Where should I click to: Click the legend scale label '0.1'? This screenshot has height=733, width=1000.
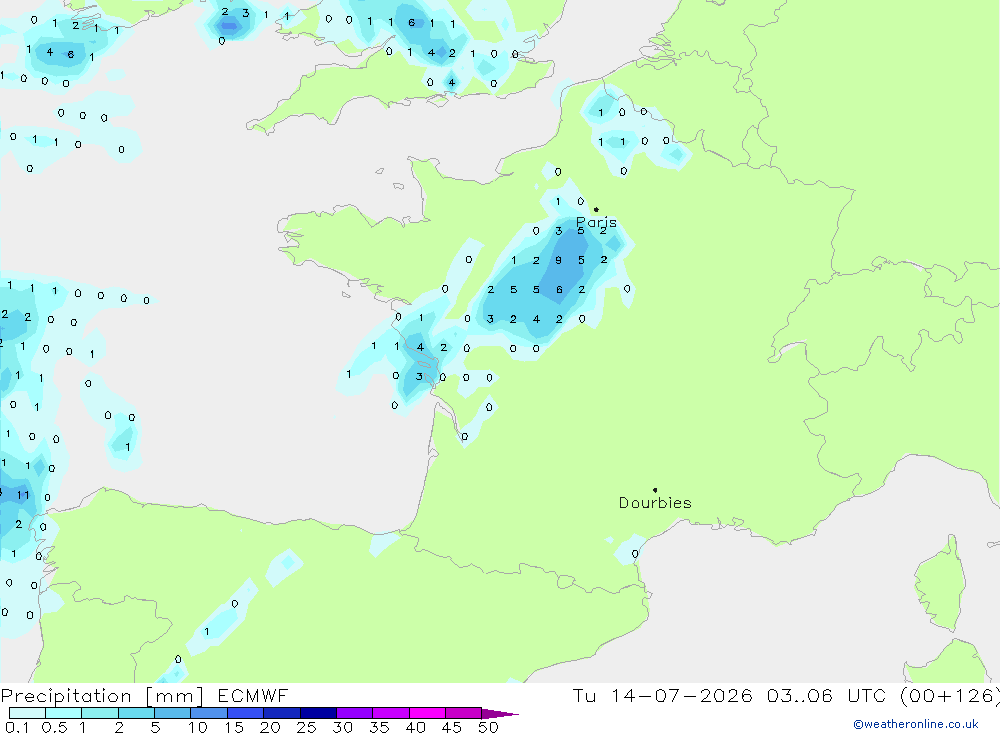tap(17, 727)
